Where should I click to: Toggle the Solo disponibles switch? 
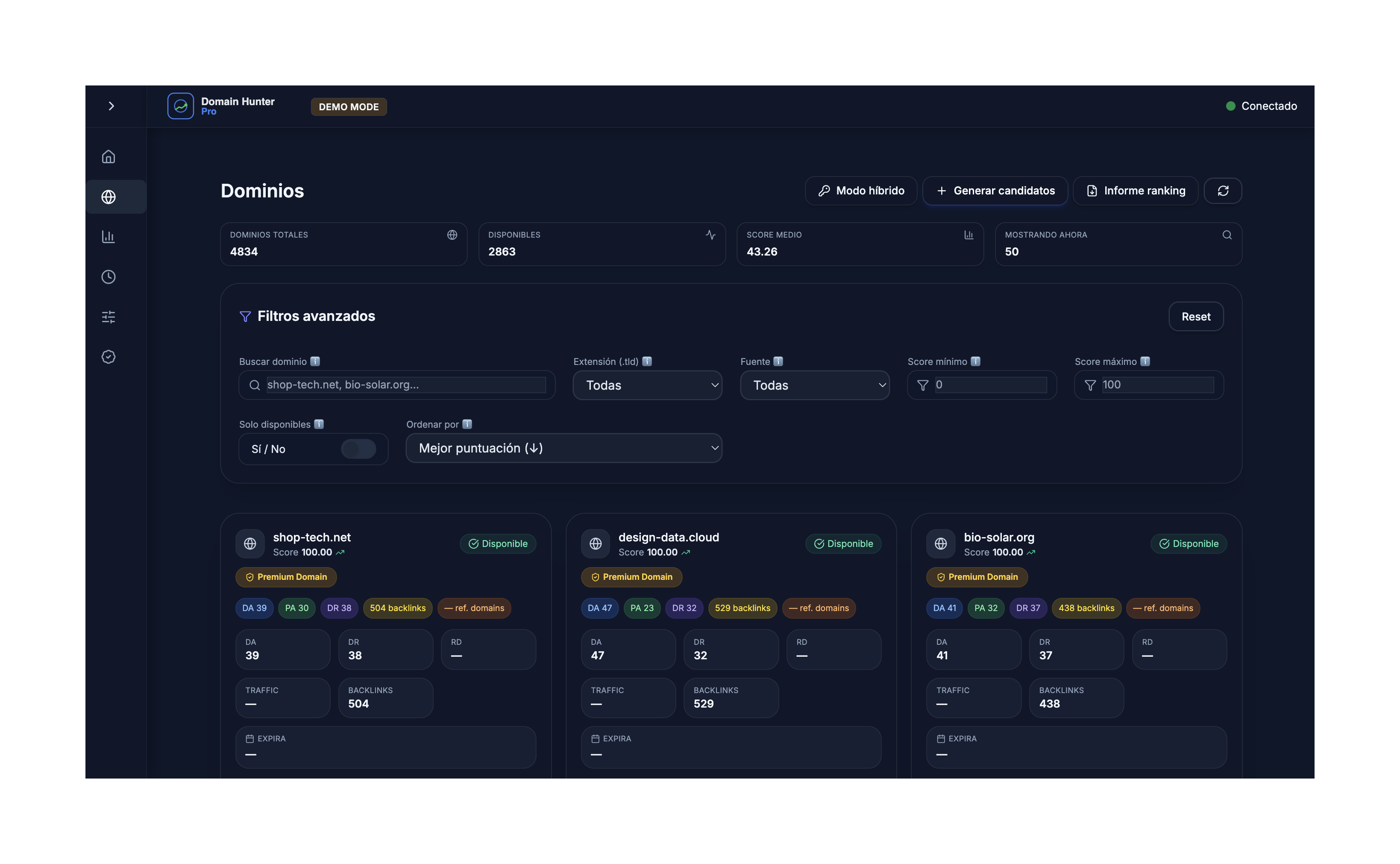(x=358, y=449)
